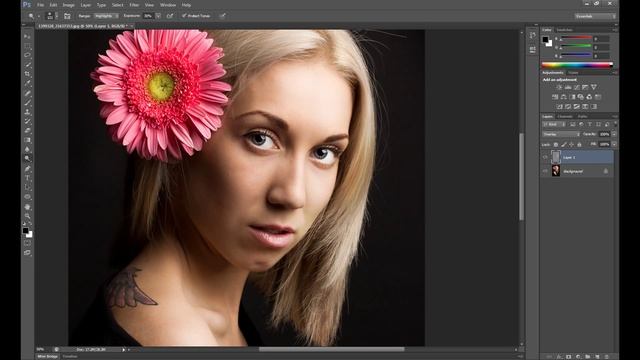Open the Fill slider dropdown

point(614,144)
